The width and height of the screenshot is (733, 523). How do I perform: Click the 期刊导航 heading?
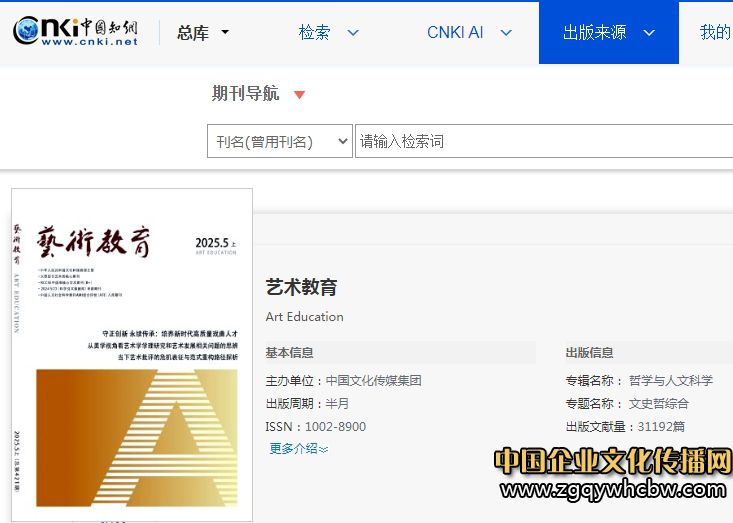(245, 94)
